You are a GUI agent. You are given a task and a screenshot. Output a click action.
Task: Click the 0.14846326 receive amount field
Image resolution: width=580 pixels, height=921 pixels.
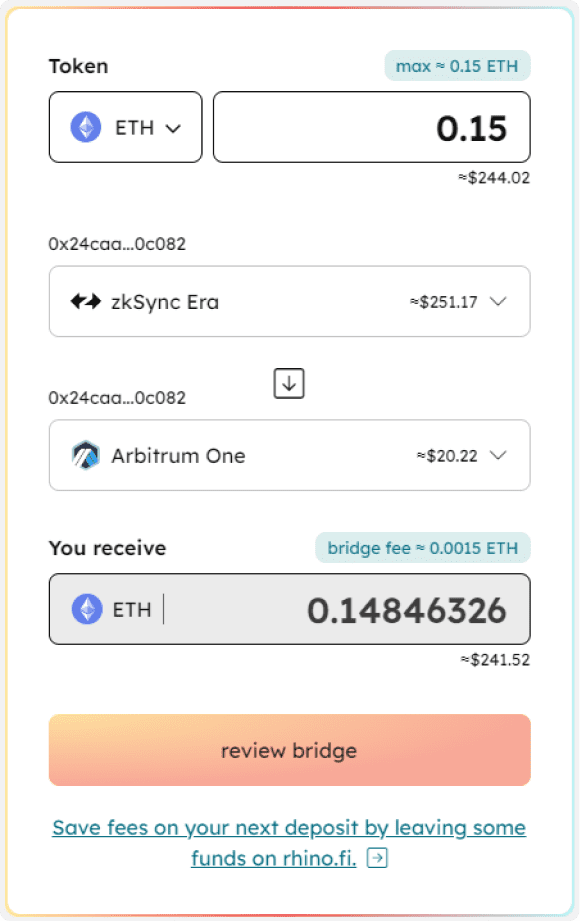tap(290, 609)
